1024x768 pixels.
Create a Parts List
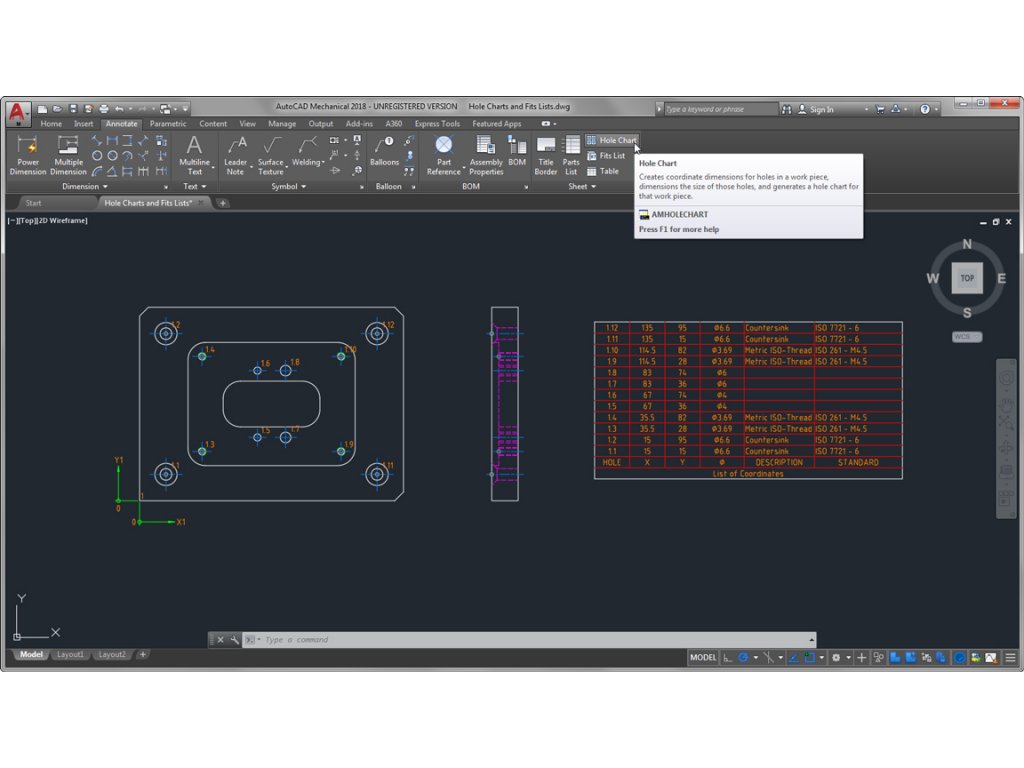(x=571, y=155)
